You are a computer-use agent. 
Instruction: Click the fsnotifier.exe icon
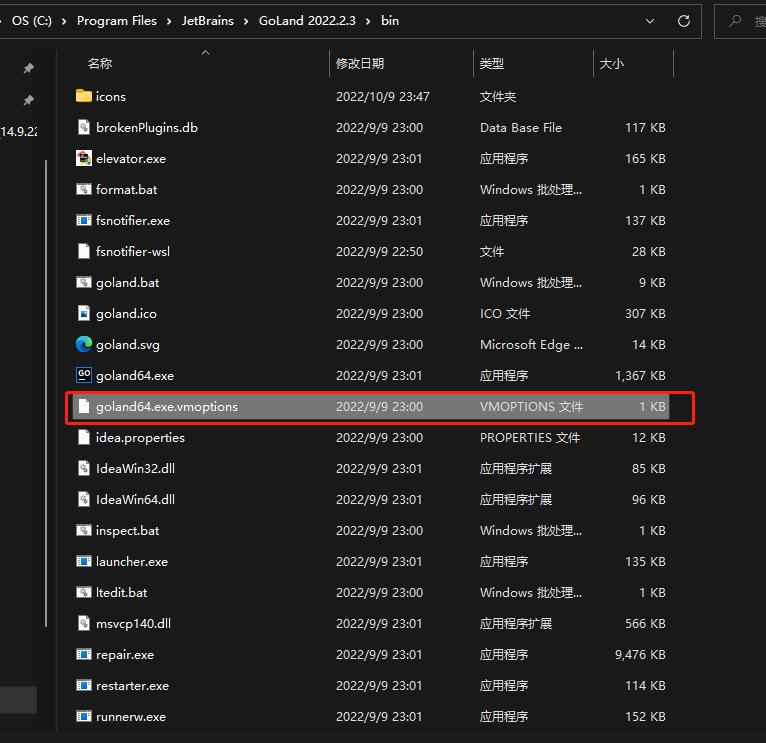pos(84,220)
